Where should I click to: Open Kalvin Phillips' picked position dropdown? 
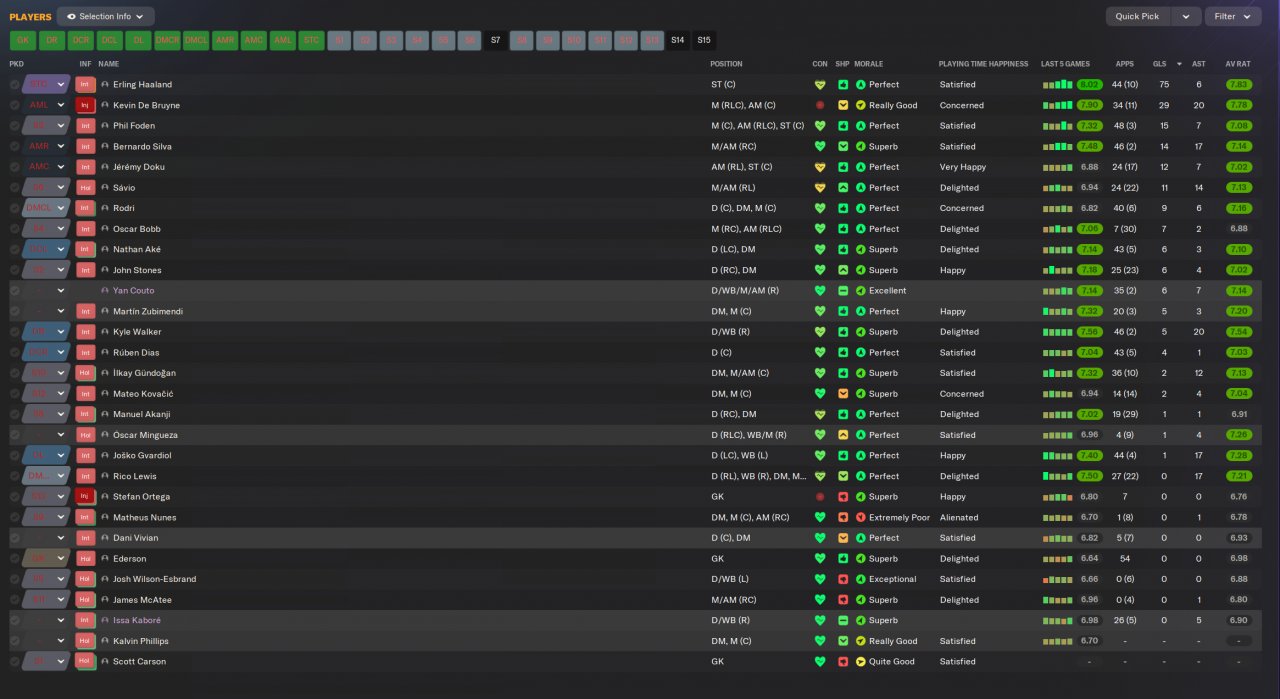pos(46,641)
